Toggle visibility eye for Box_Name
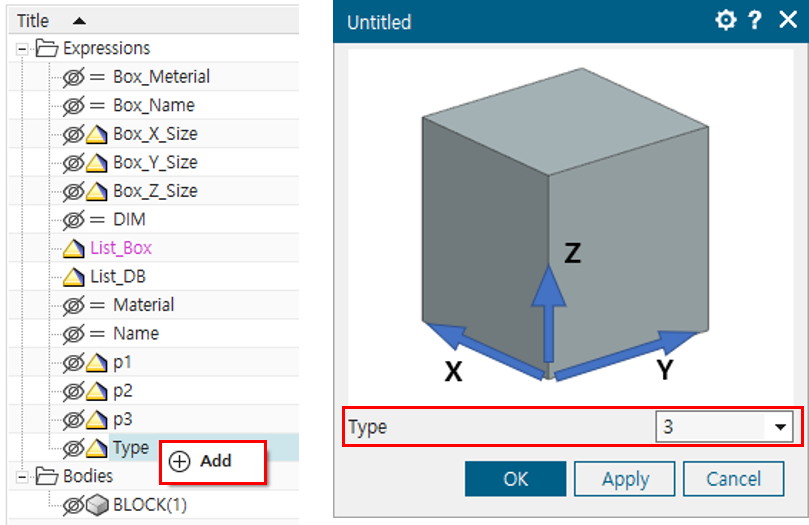This screenshot has height=525, width=809. 73,106
